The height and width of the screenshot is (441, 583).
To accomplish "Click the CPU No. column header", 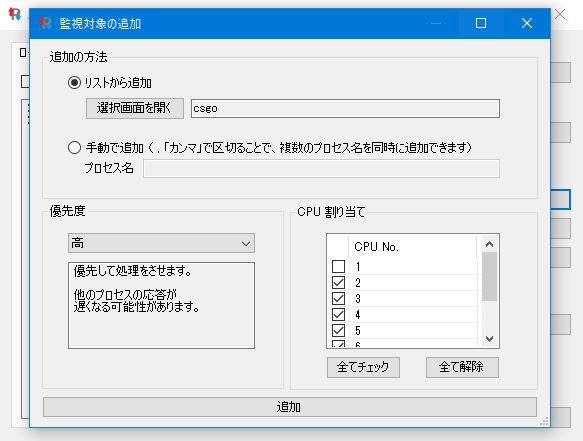I will click(x=413, y=247).
